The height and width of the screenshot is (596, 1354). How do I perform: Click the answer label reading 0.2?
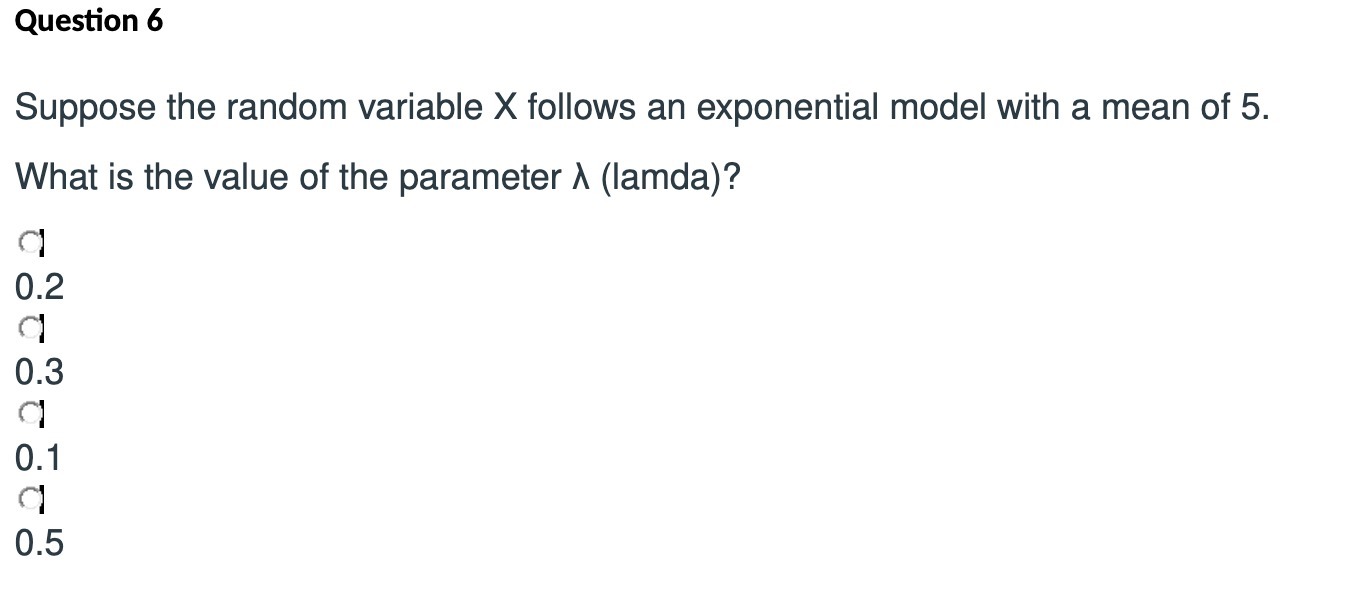point(38,287)
